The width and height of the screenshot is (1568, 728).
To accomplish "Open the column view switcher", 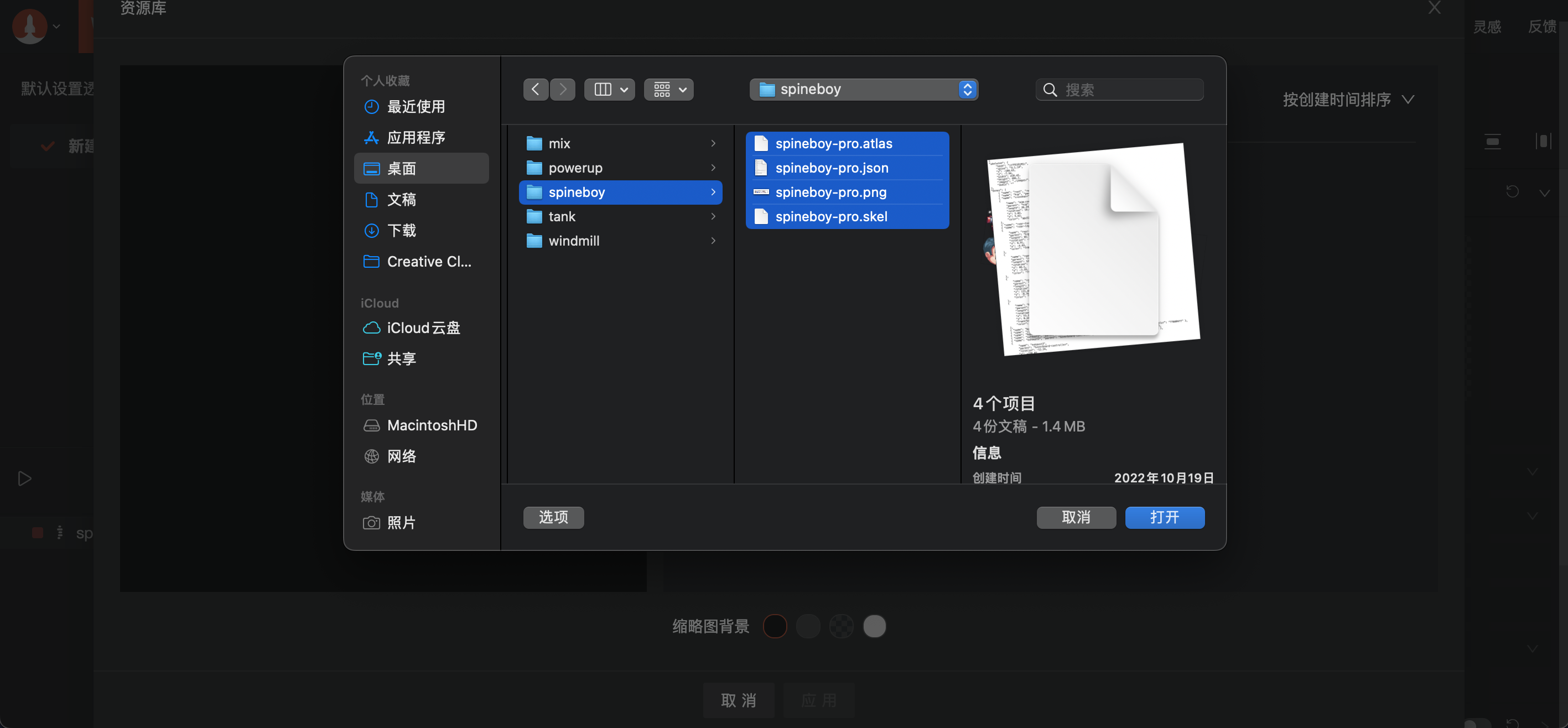I will coord(609,90).
